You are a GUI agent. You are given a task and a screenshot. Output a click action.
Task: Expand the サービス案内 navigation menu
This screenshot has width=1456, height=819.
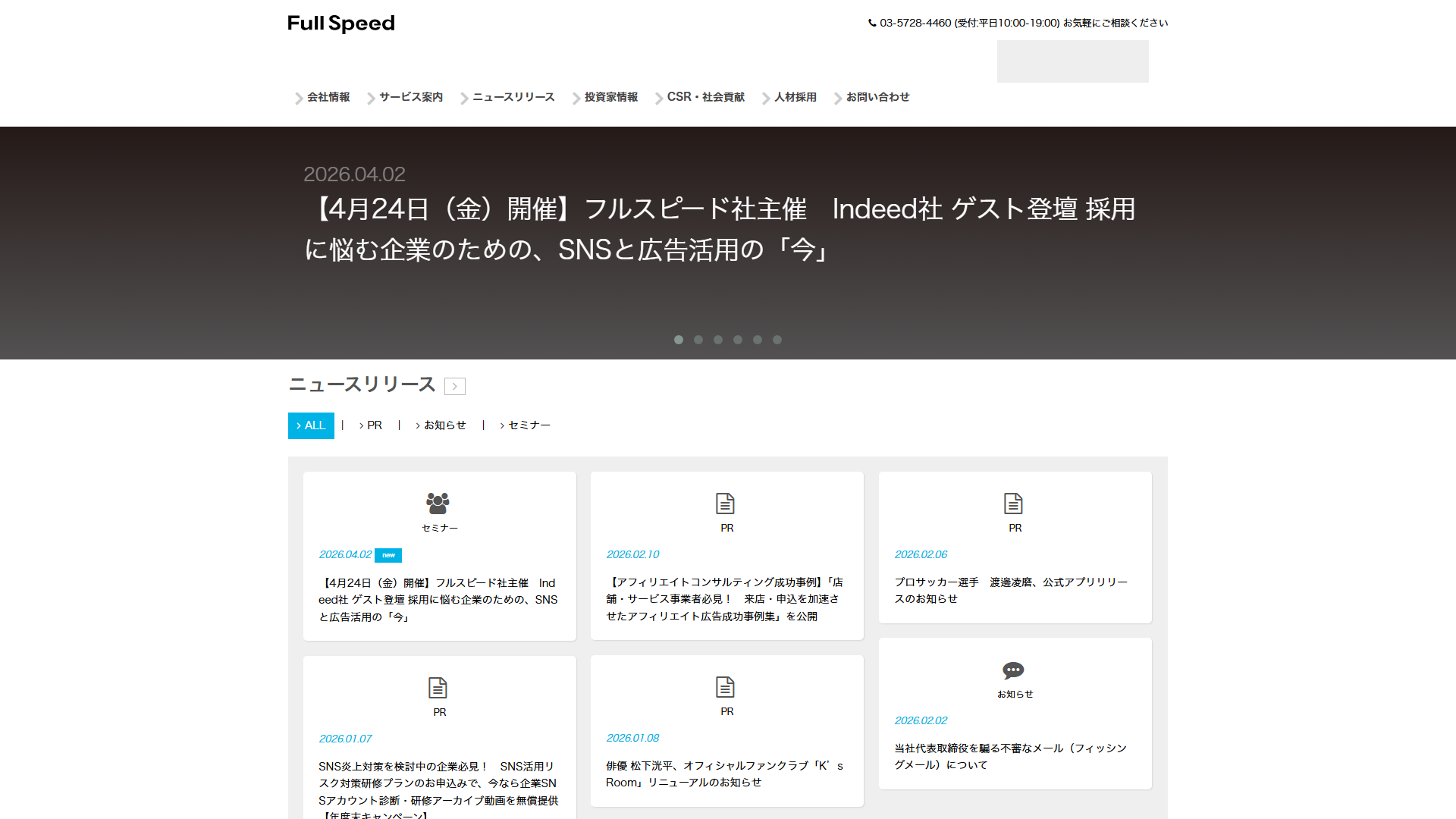click(x=410, y=97)
